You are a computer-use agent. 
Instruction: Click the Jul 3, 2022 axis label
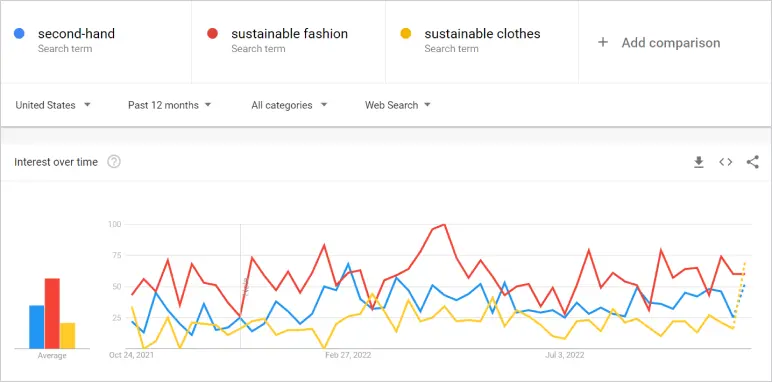(565, 355)
